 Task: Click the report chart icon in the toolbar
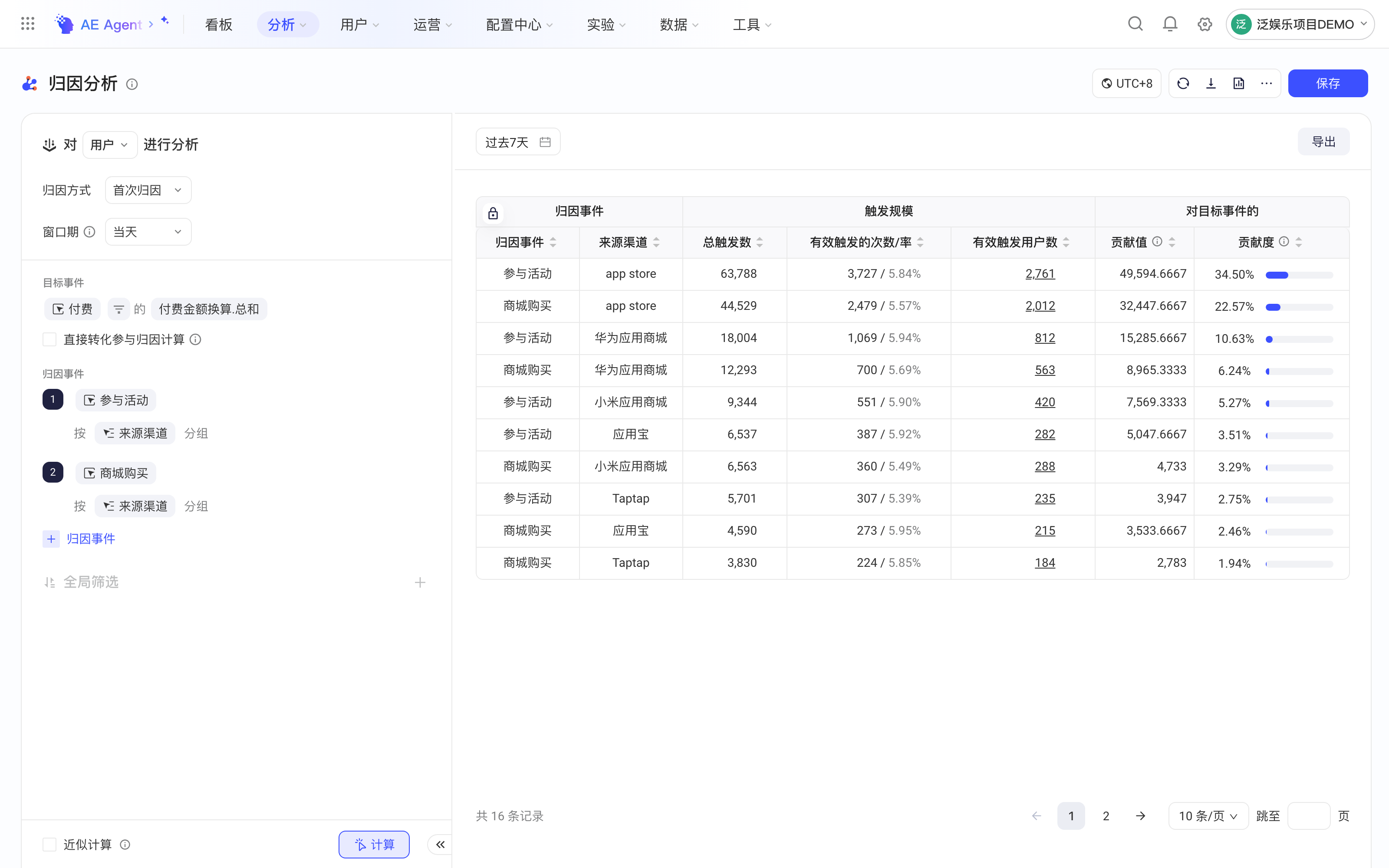1239,83
